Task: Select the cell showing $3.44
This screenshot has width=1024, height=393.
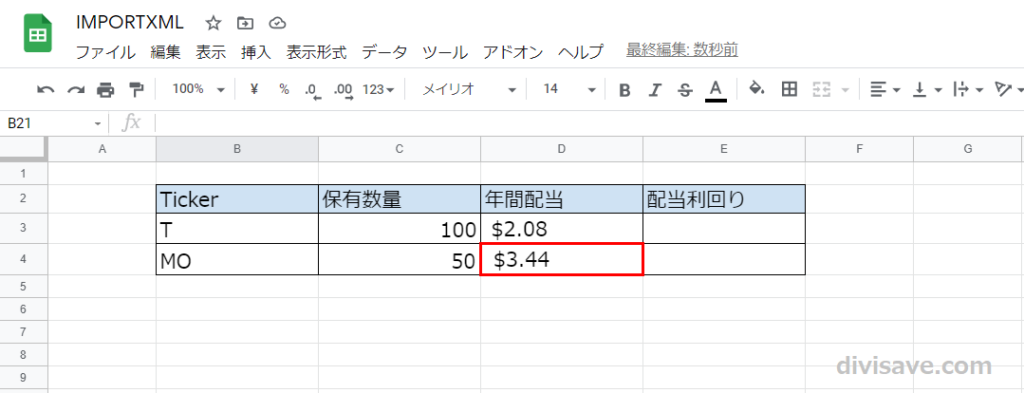Action: pos(562,259)
